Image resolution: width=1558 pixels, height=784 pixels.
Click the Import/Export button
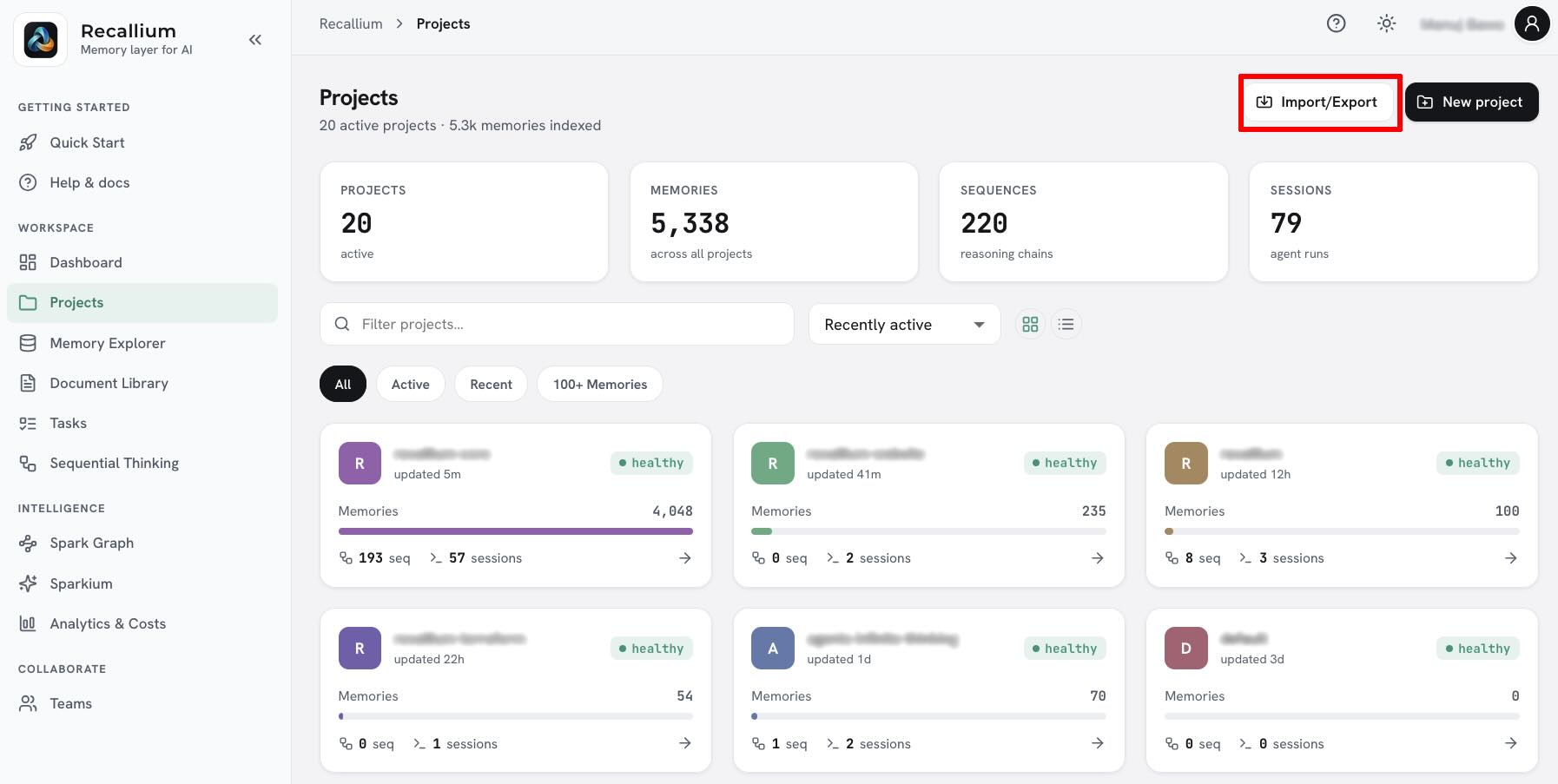1319,102
